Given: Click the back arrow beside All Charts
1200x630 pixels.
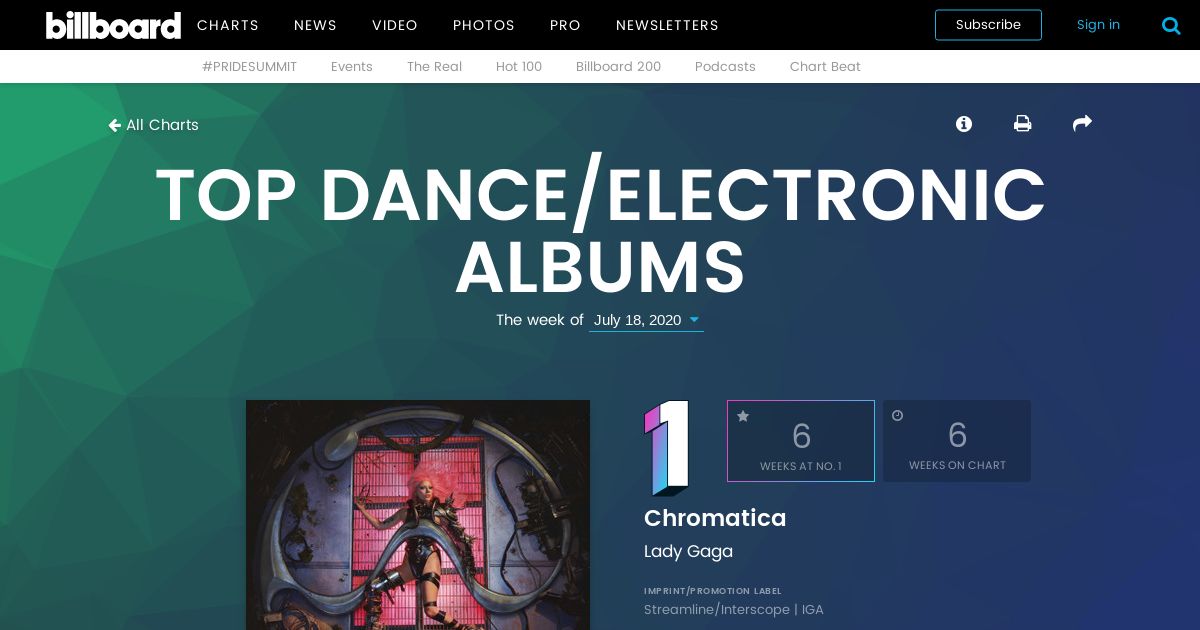Looking at the screenshot, I should coord(114,125).
